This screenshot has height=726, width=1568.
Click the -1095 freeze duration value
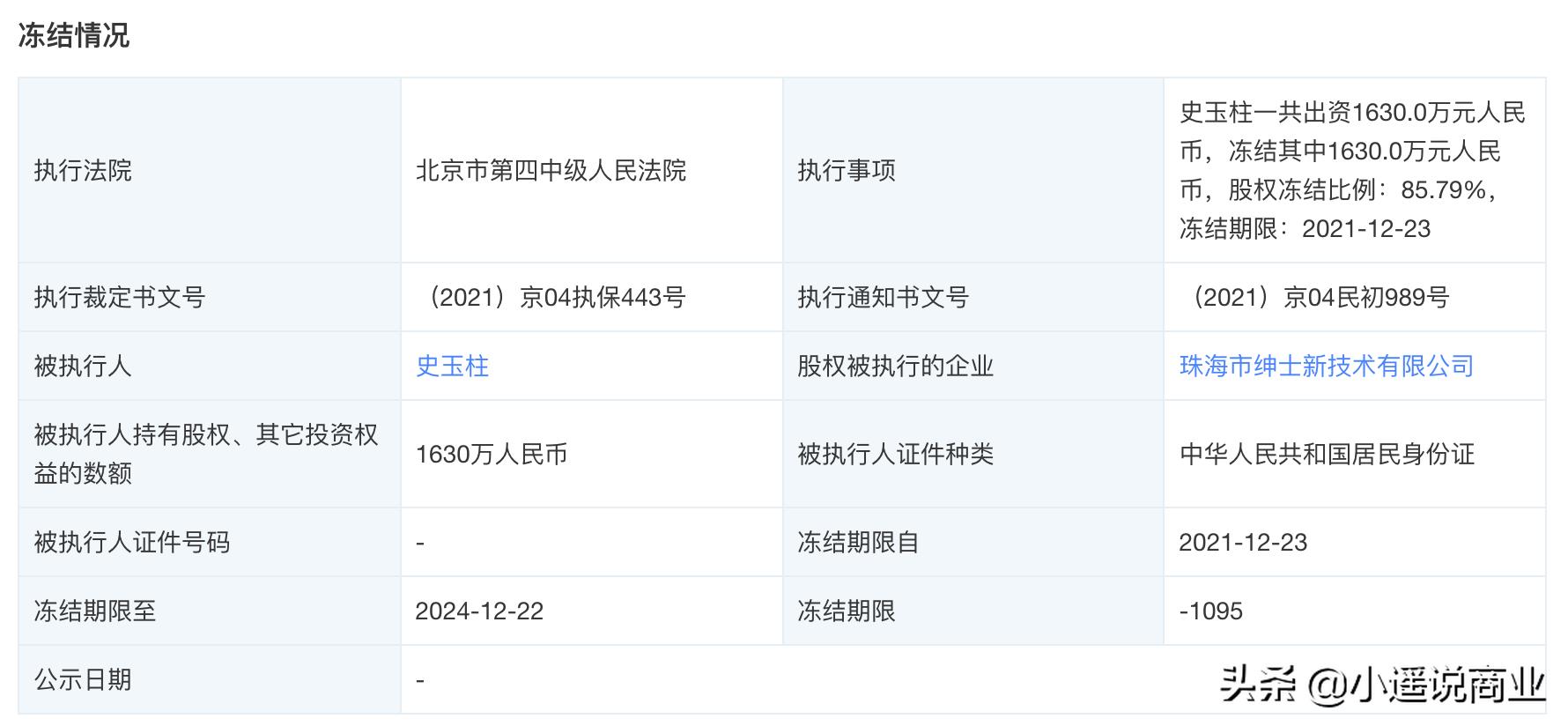pos(1210,611)
